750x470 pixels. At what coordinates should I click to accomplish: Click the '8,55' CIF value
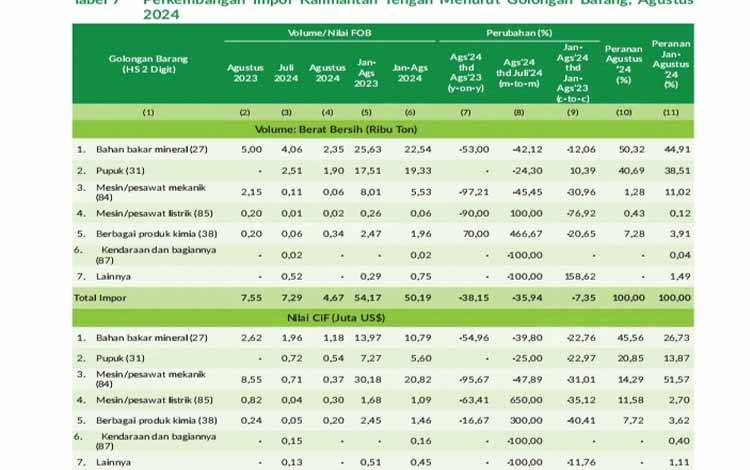point(252,379)
